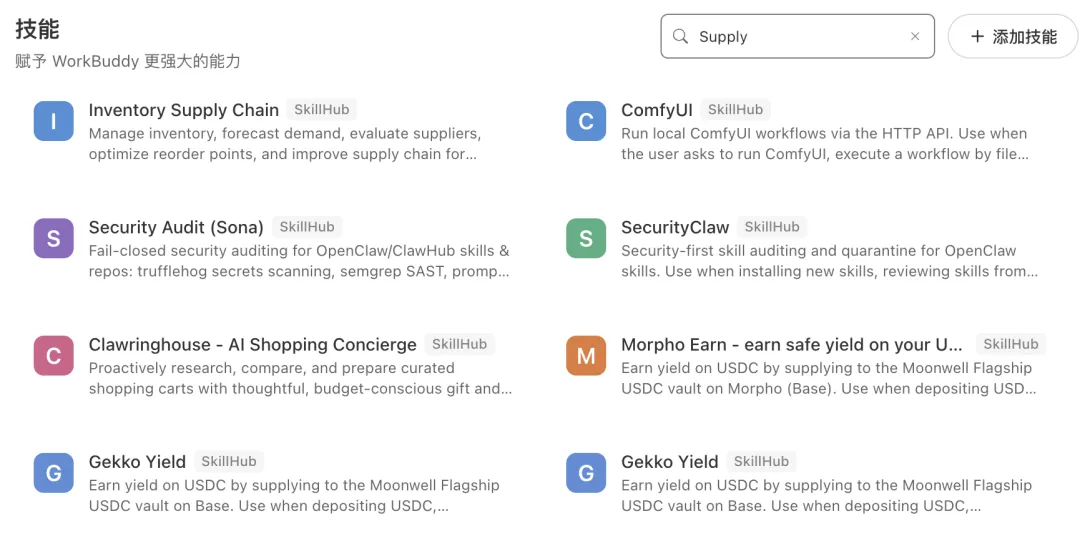This screenshot has height=539, width=1080.
Task: Click the 技能 page heading
Action: point(37,29)
